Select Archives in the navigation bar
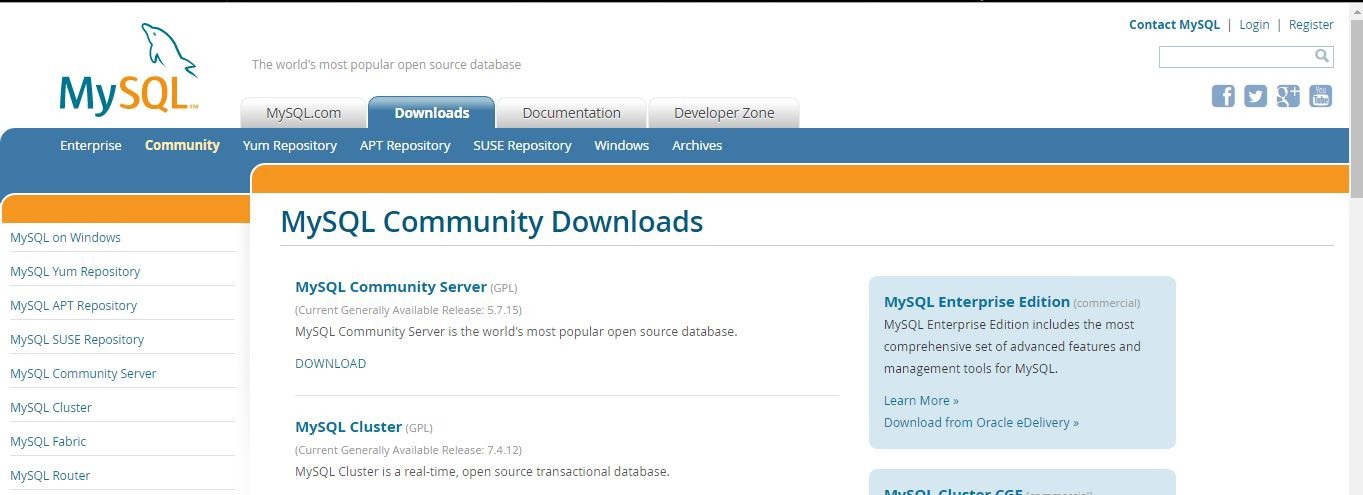Image resolution: width=1363 pixels, height=495 pixels. click(x=697, y=145)
